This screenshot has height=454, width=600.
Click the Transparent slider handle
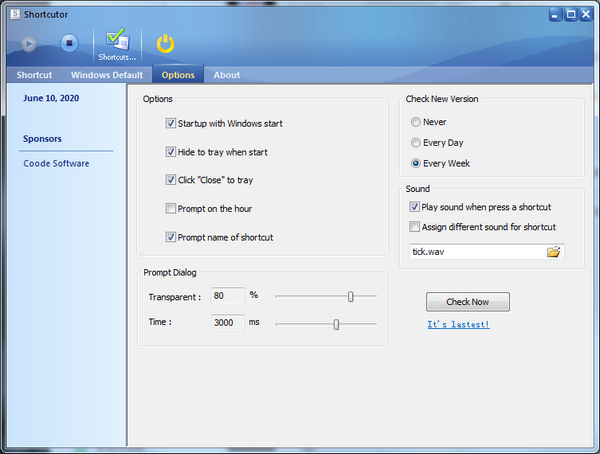tap(350, 296)
